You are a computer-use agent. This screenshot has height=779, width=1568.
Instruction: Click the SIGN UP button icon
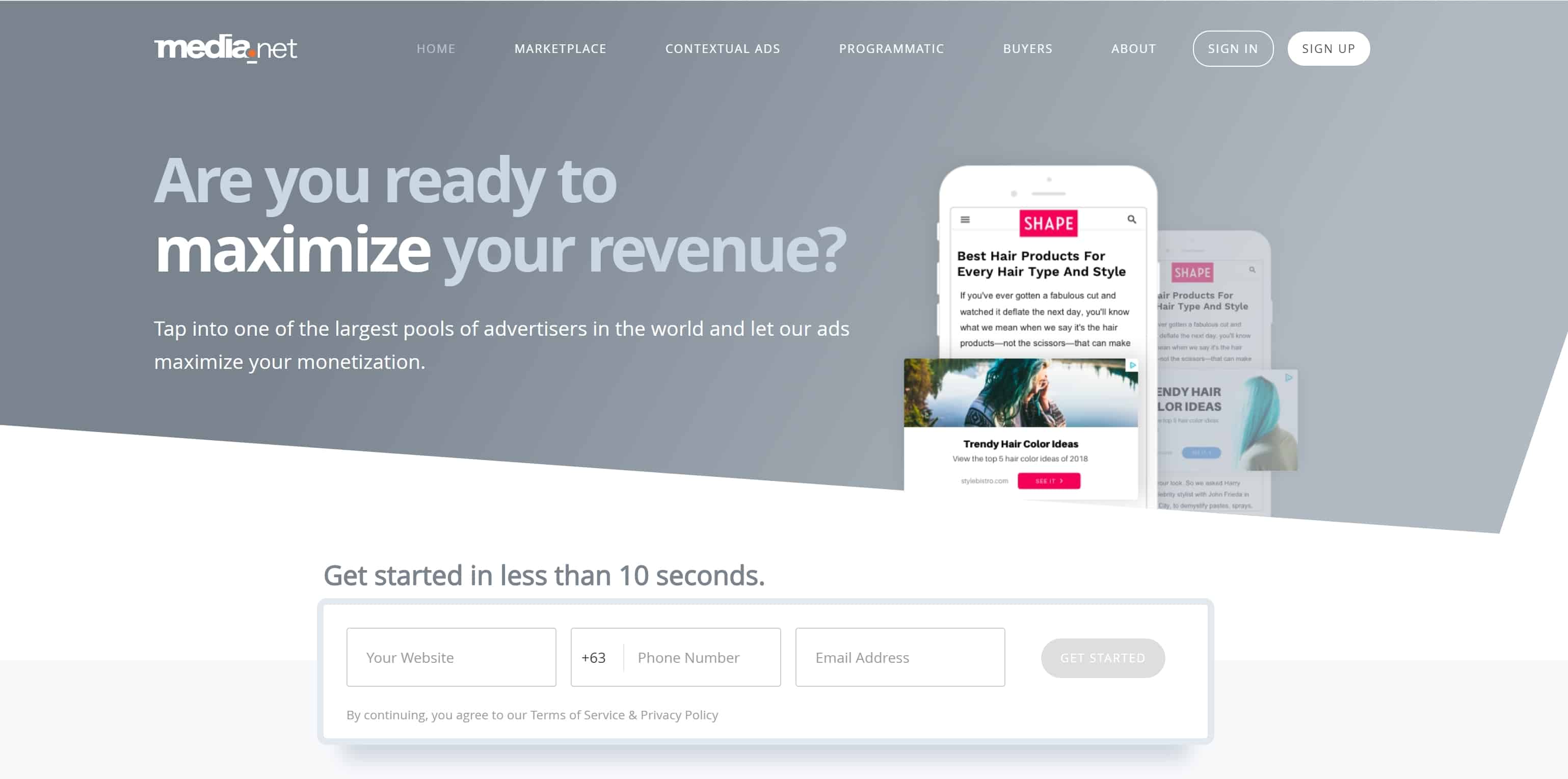(x=1327, y=48)
